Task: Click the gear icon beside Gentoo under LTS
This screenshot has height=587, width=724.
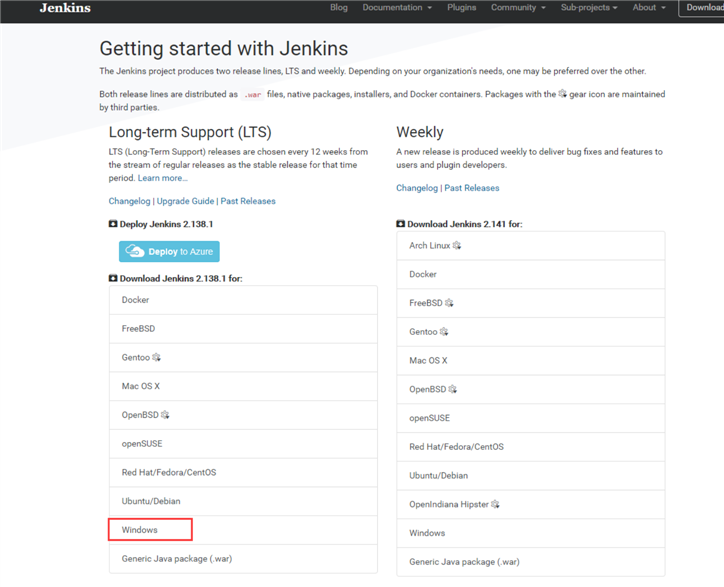Action: click(x=157, y=357)
